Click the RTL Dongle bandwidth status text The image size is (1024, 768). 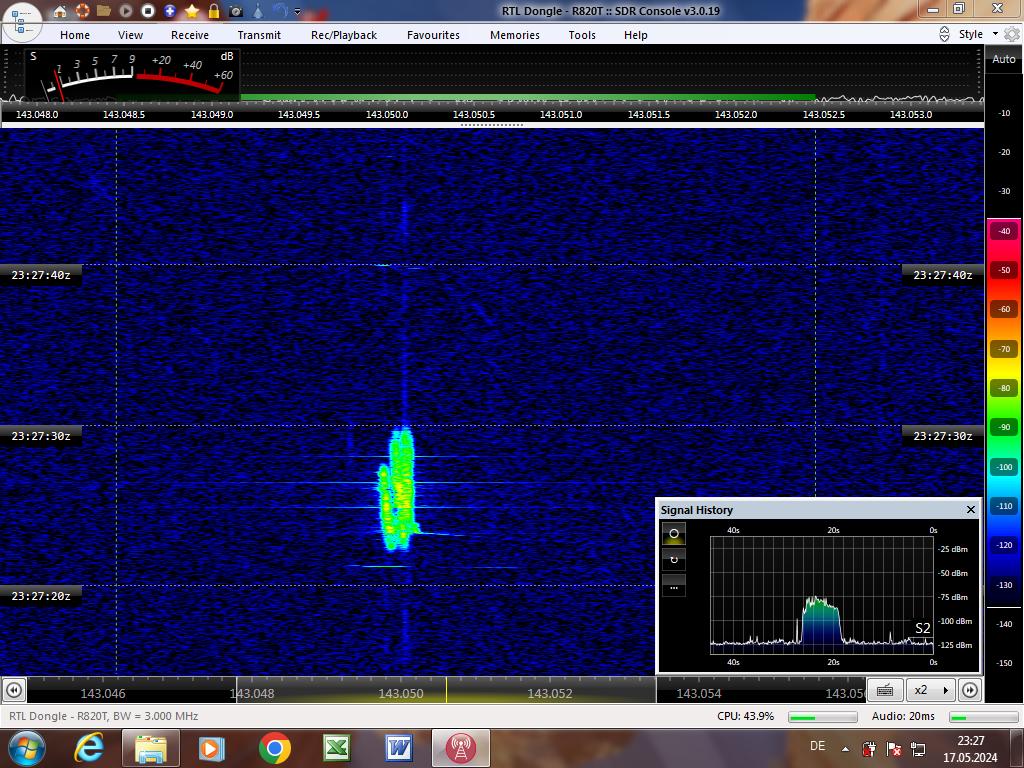(104, 716)
